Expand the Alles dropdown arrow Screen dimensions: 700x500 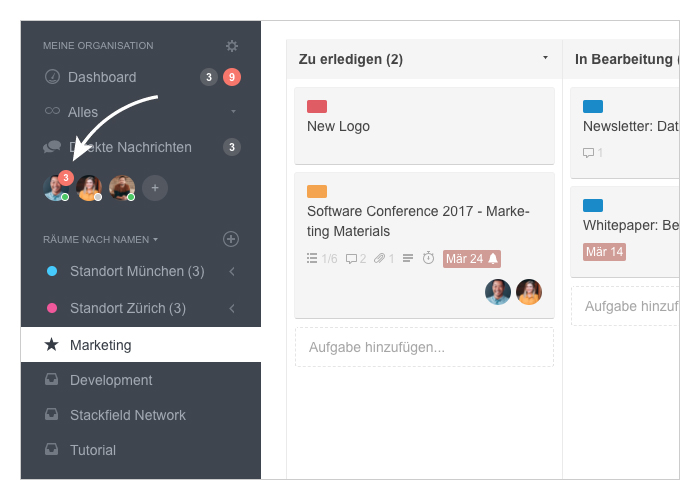tap(233, 111)
